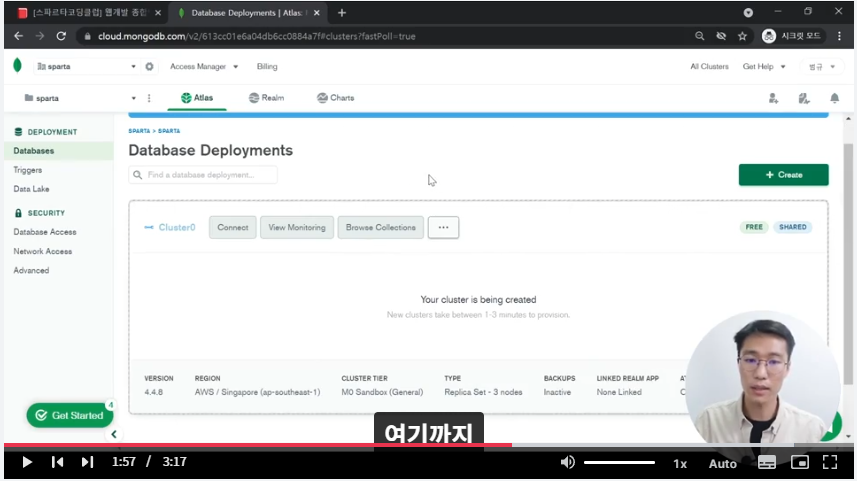Close the Database Deployments browser tab
This screenshot has width=857, height=481.
tap(316, 13)
